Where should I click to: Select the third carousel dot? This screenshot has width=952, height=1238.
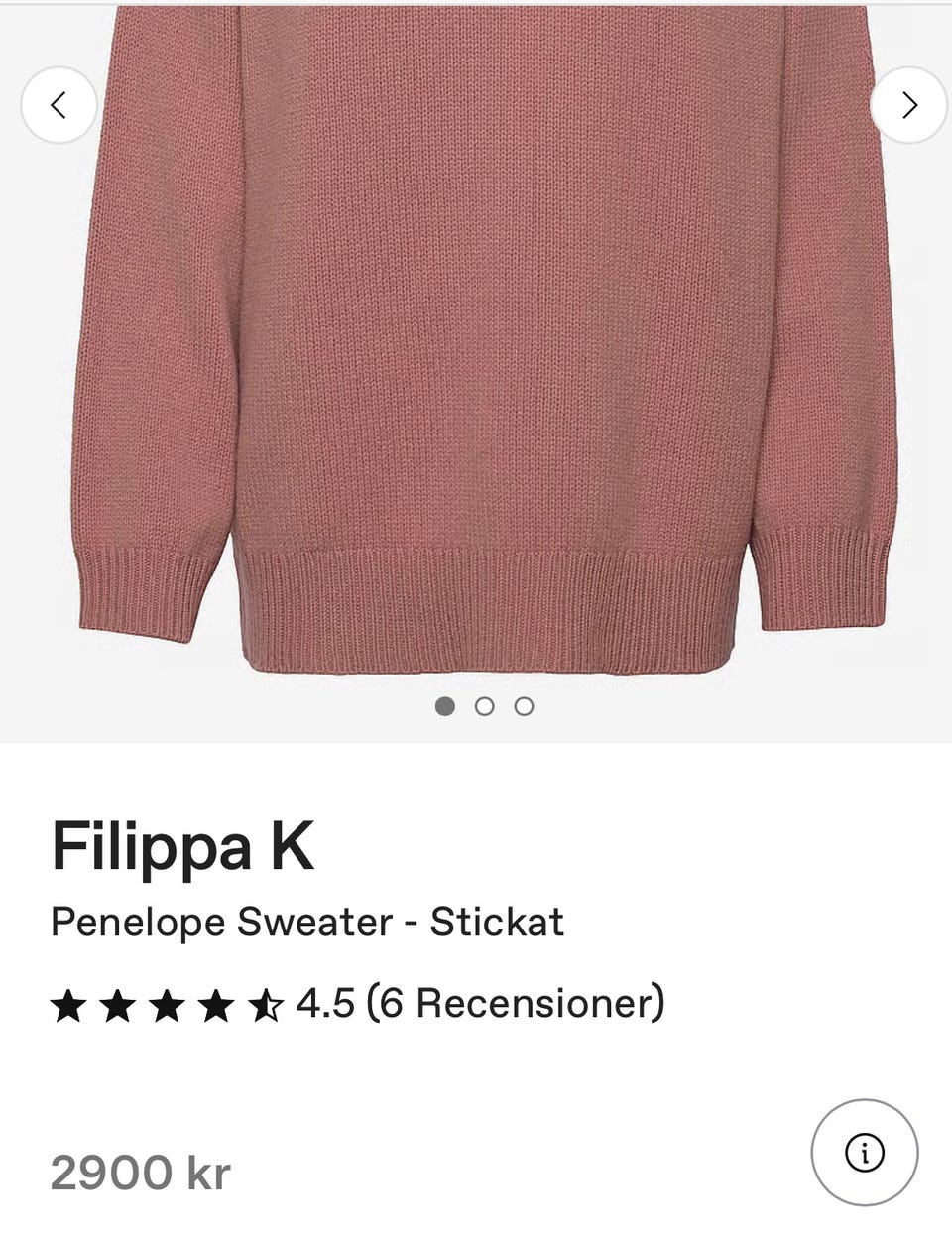(x=525, y=706)
